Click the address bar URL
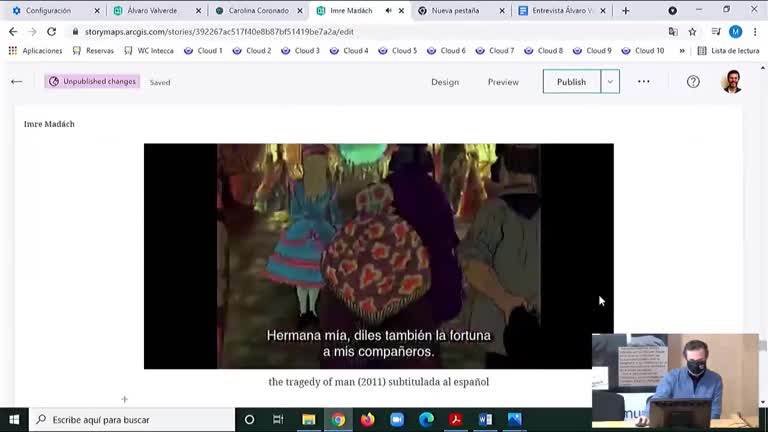Image resolution: width=768 pixels, height=432 pixels. click(x=219, y=32)
